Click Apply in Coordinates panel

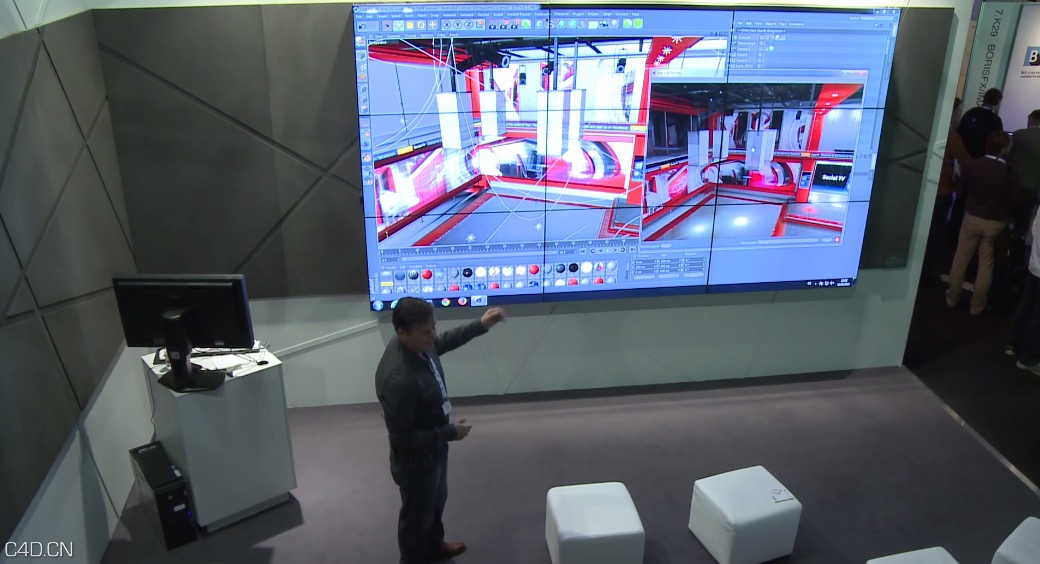pyautogui.click(x=694, y=276)
